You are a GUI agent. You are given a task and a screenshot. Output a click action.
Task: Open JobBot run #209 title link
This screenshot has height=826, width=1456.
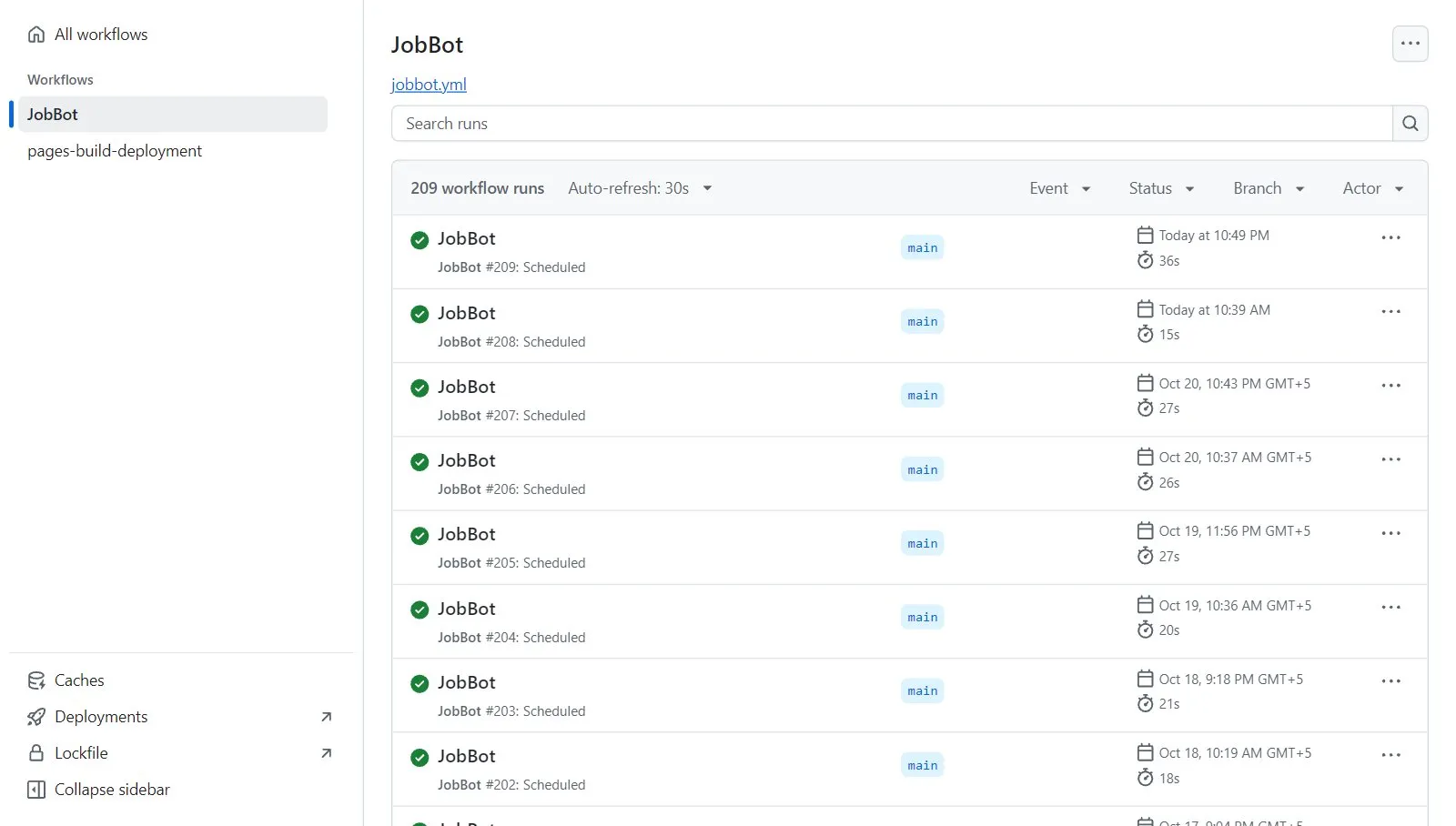[x=467, y=238]
